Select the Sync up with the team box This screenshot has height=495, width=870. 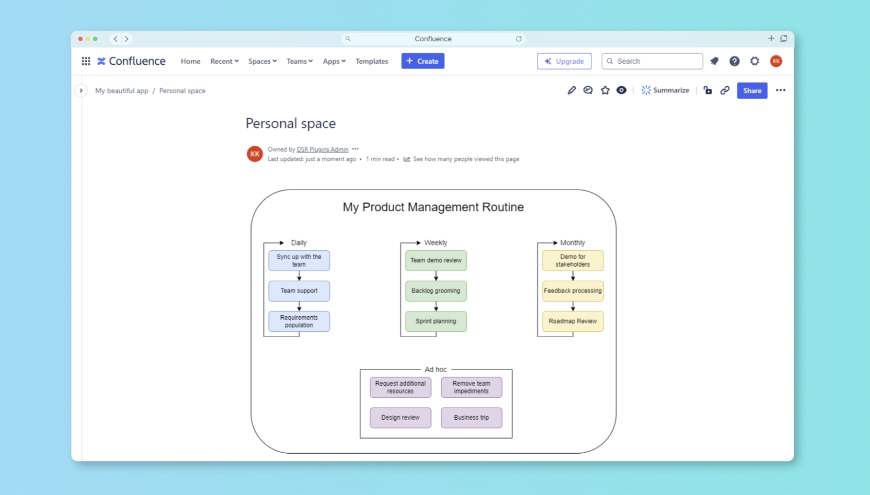299,260
